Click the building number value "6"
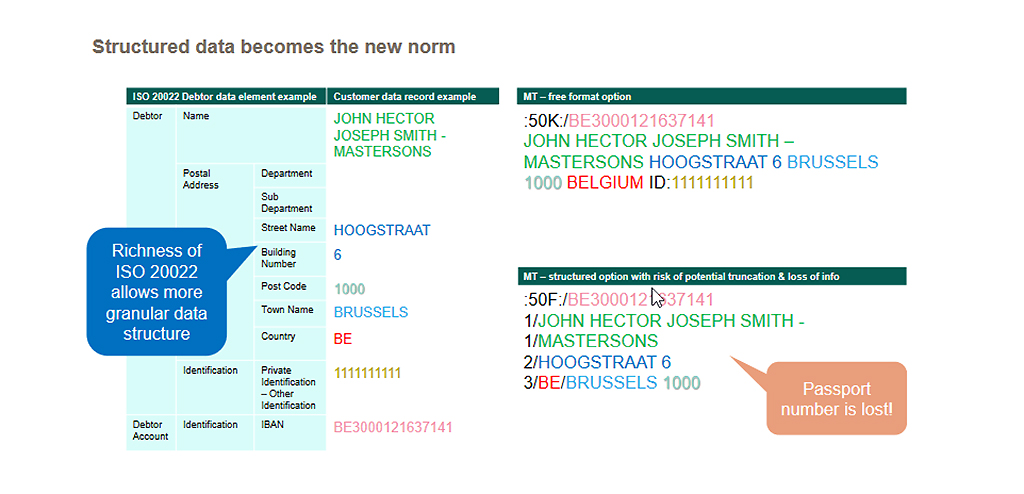Viewport: 1024px width, 494px height. (x=337, y=255)
